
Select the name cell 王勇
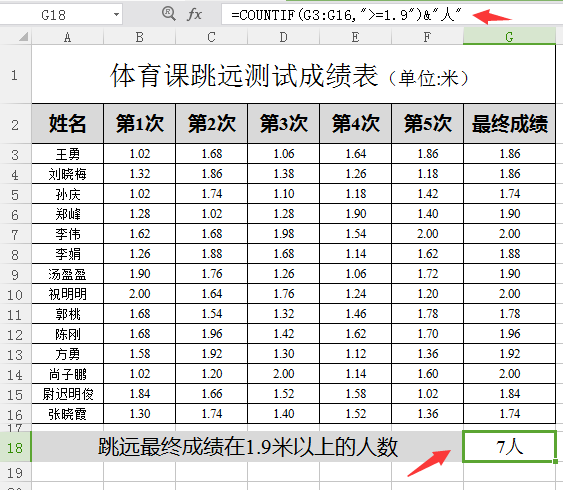tap(68, 154)
